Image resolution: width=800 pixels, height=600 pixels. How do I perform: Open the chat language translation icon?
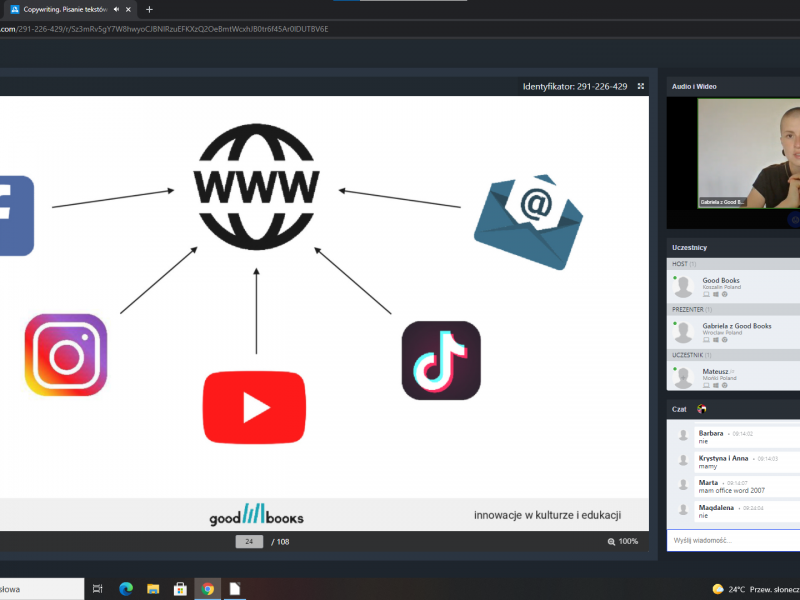[702, 409]
